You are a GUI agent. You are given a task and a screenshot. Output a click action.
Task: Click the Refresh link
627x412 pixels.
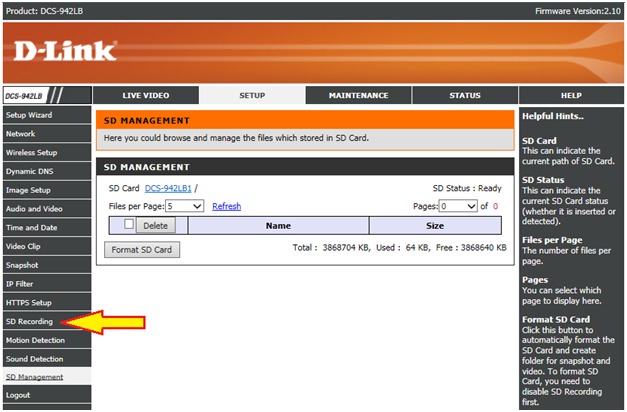[226, 206]
